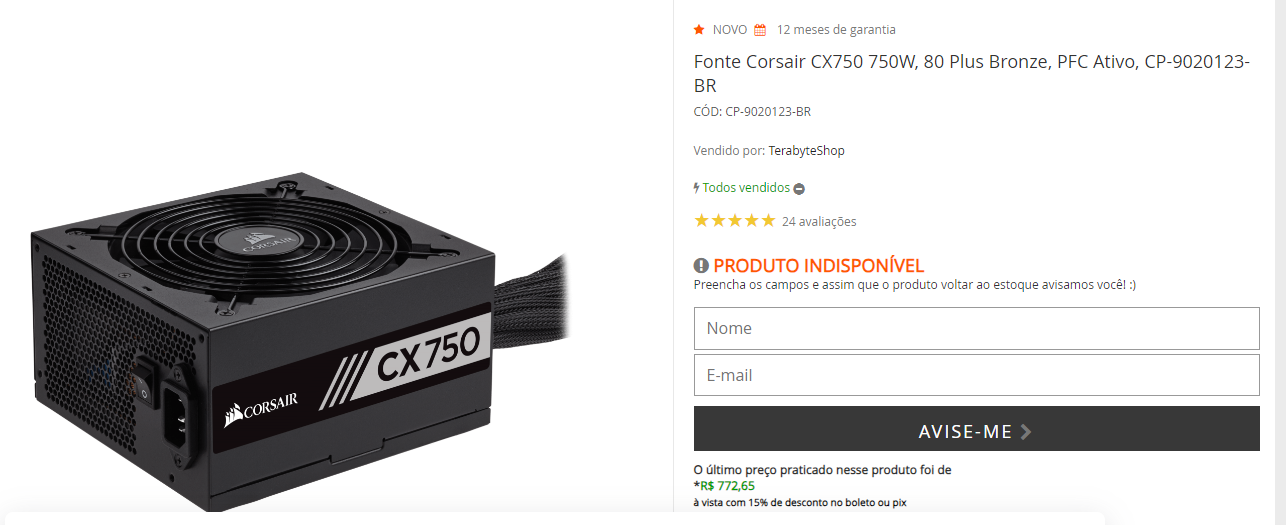The height and width of the screenshot is (525, 1286).
Task: Open the TerabyteShop seller link
Action: tap(806, 151)
